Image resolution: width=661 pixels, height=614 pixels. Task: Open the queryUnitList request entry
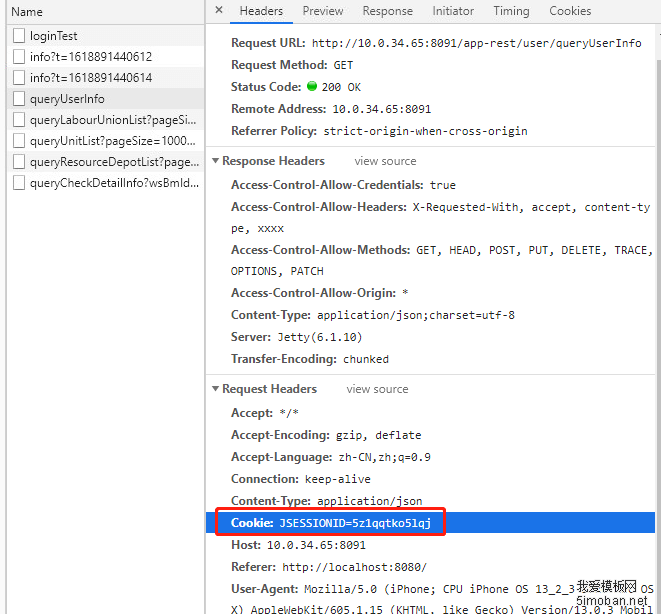tap(112, 141)
